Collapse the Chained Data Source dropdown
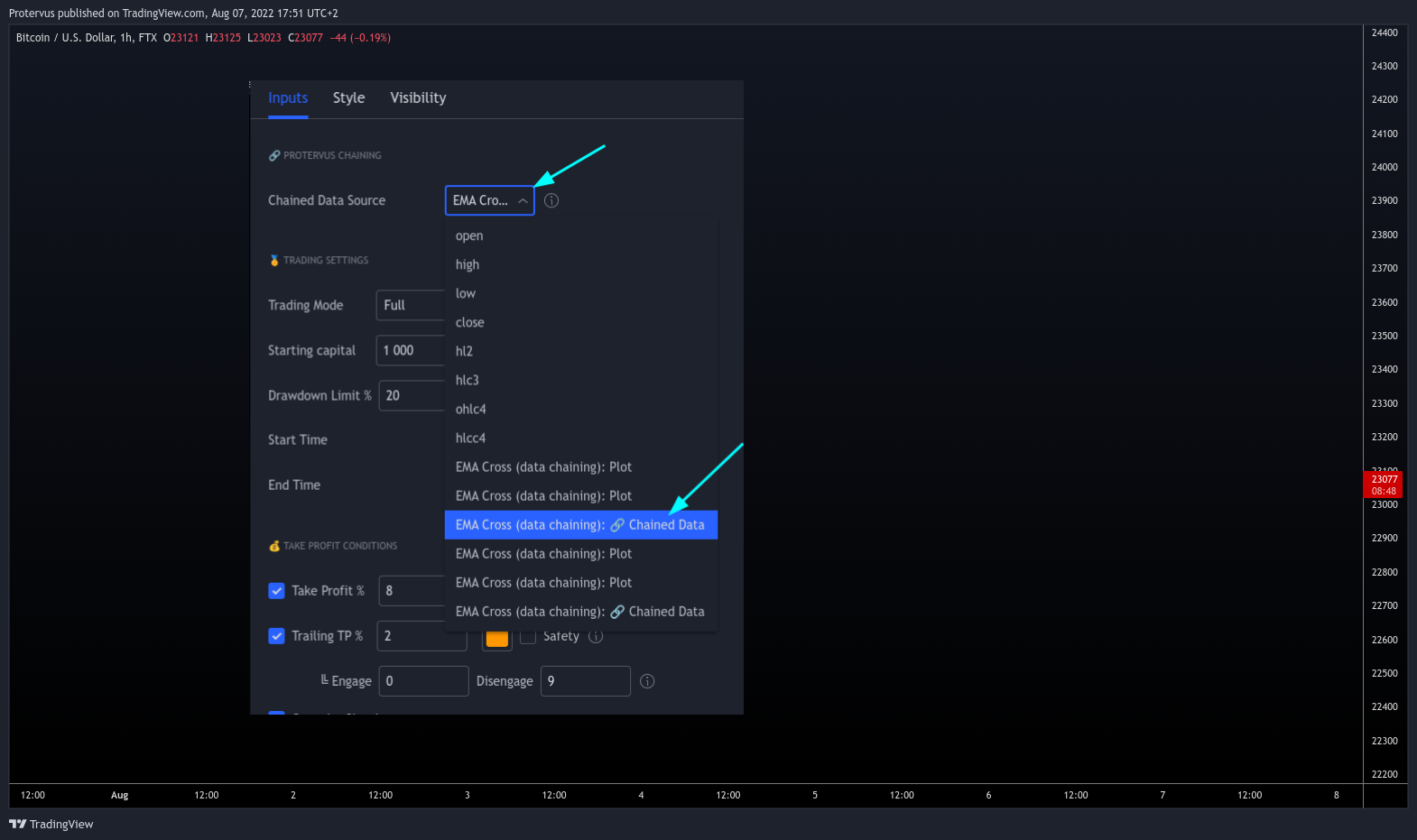The image size is (1417, 840). click(490, 200)
